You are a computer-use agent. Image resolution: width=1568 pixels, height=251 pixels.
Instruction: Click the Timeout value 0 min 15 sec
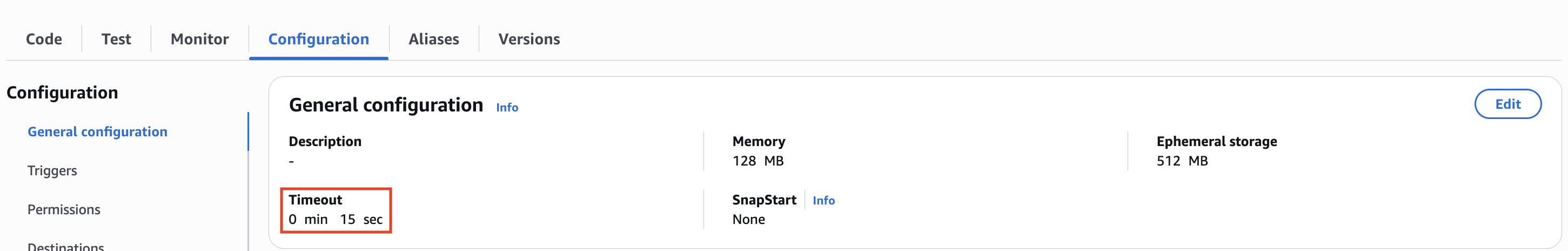(x=336, y=219)
